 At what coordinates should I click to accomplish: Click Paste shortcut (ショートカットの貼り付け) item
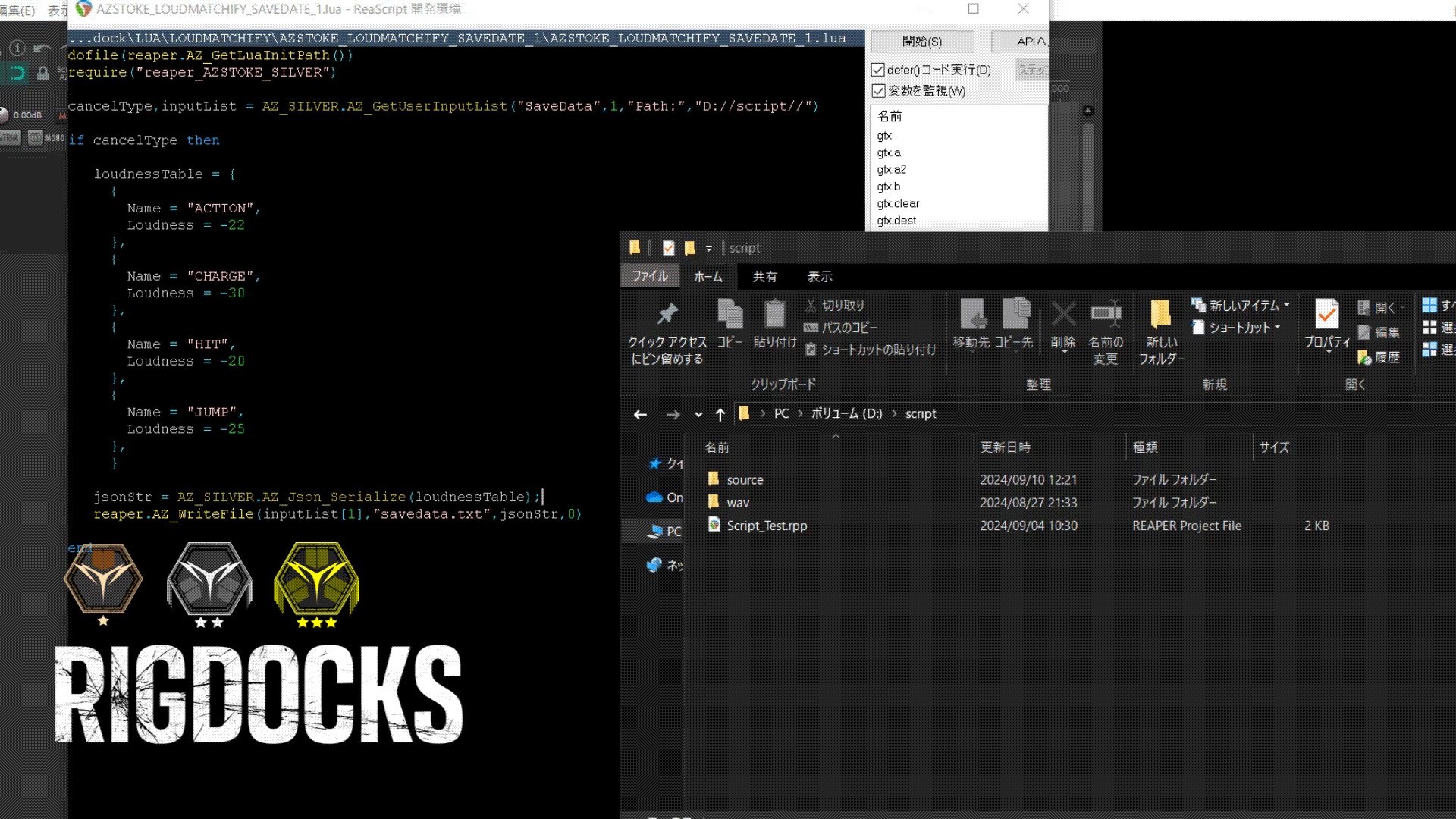tap(871, 350)
